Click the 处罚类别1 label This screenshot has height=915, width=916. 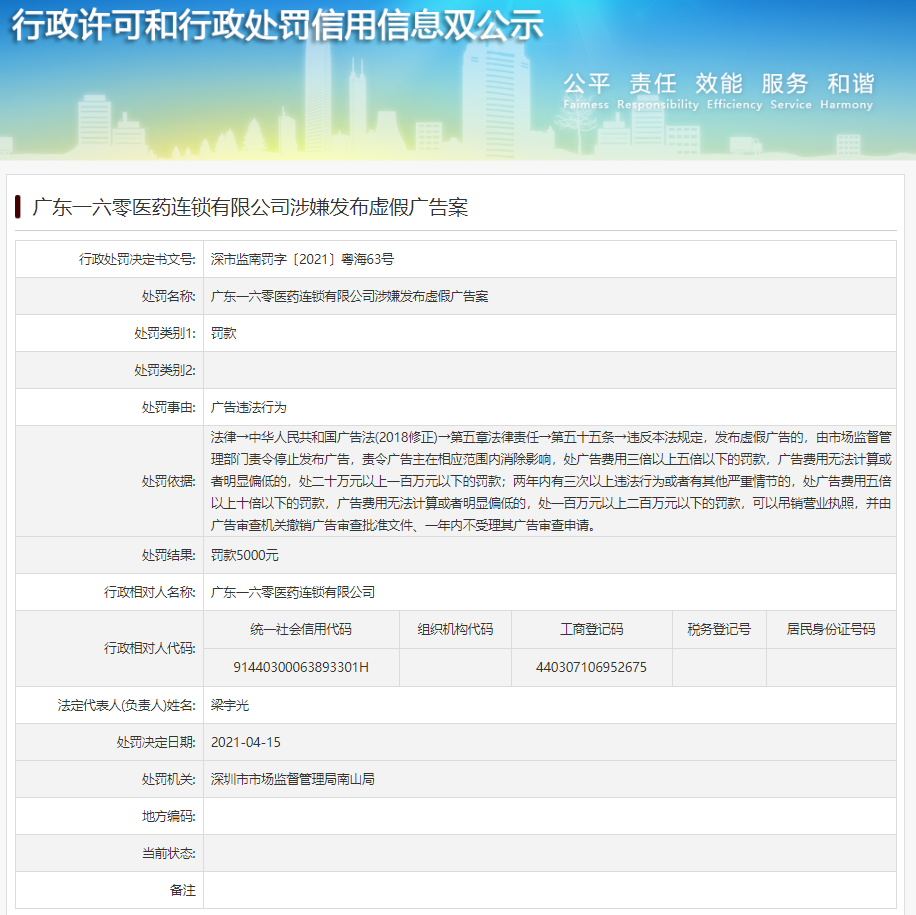point(165,334)
